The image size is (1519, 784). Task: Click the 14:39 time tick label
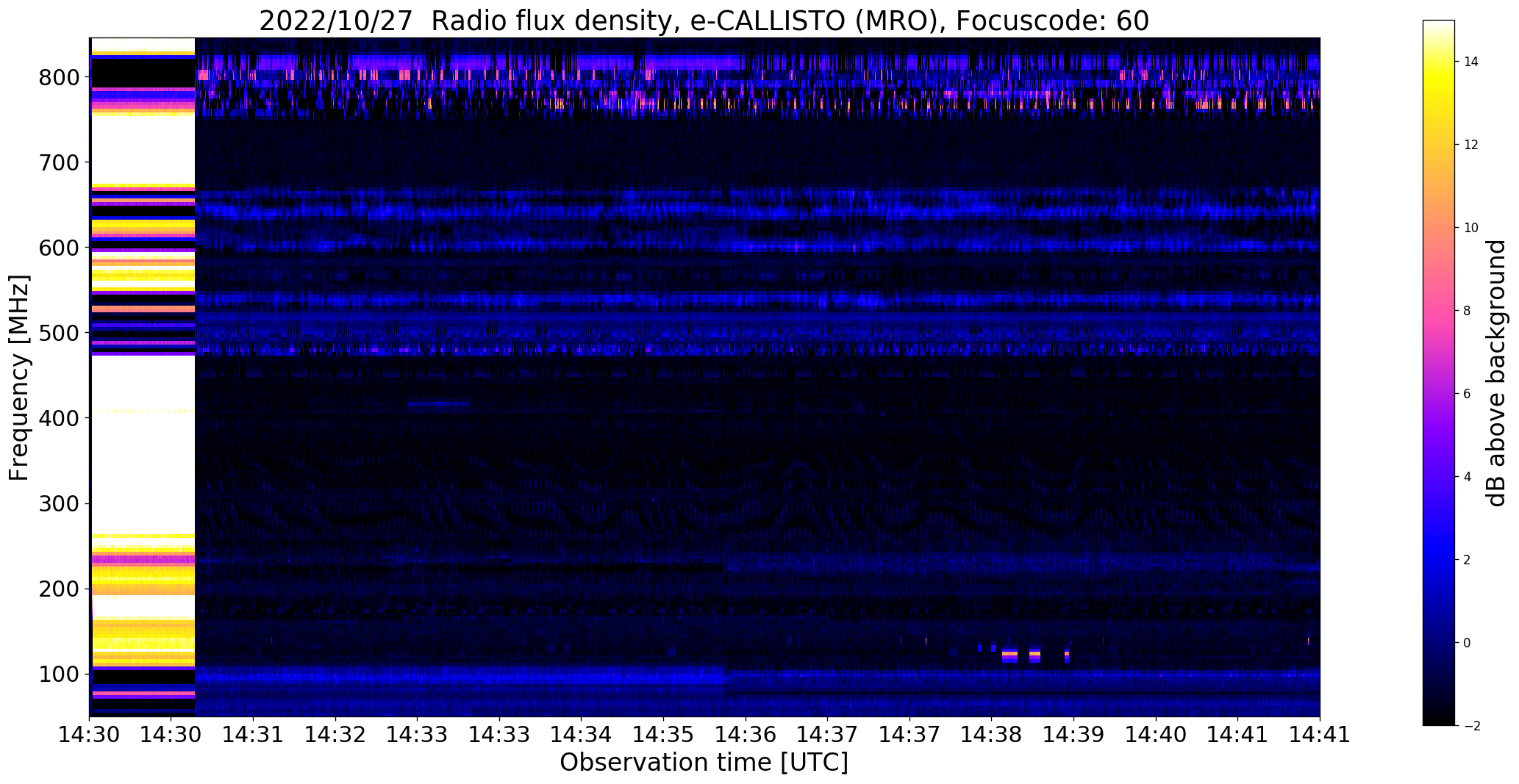(1073, 735)
